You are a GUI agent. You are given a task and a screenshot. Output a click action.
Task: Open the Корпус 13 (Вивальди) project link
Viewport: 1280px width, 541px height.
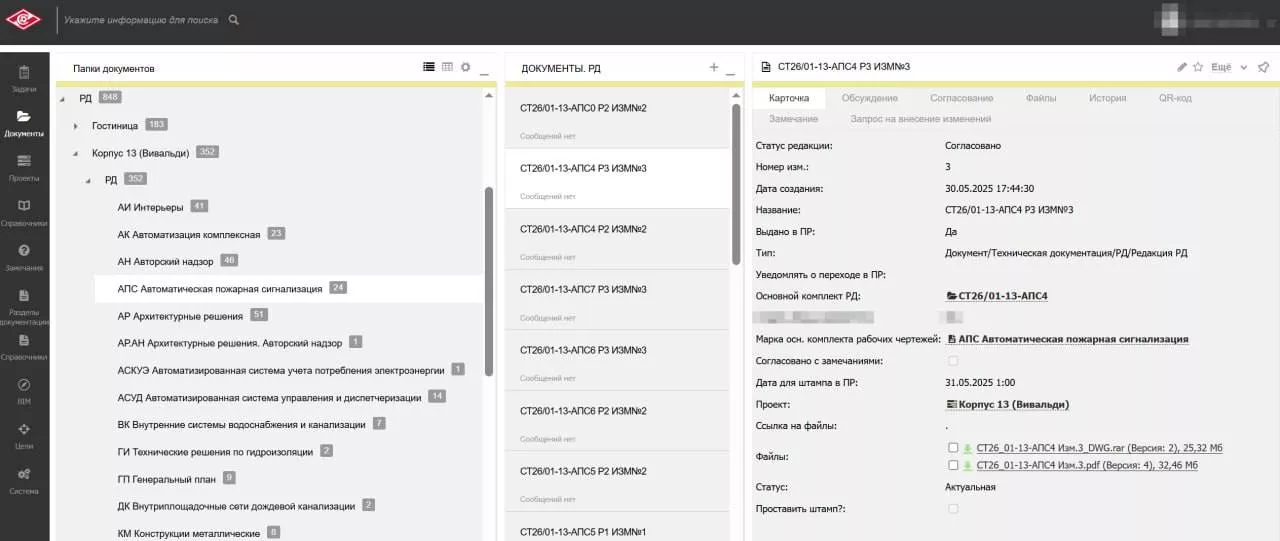(x=1013, y=405)
